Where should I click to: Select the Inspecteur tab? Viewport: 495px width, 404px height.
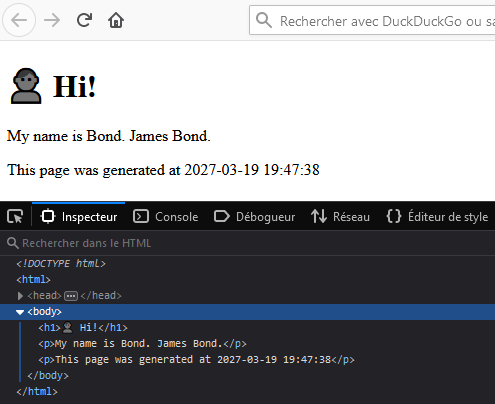point(79,217)
